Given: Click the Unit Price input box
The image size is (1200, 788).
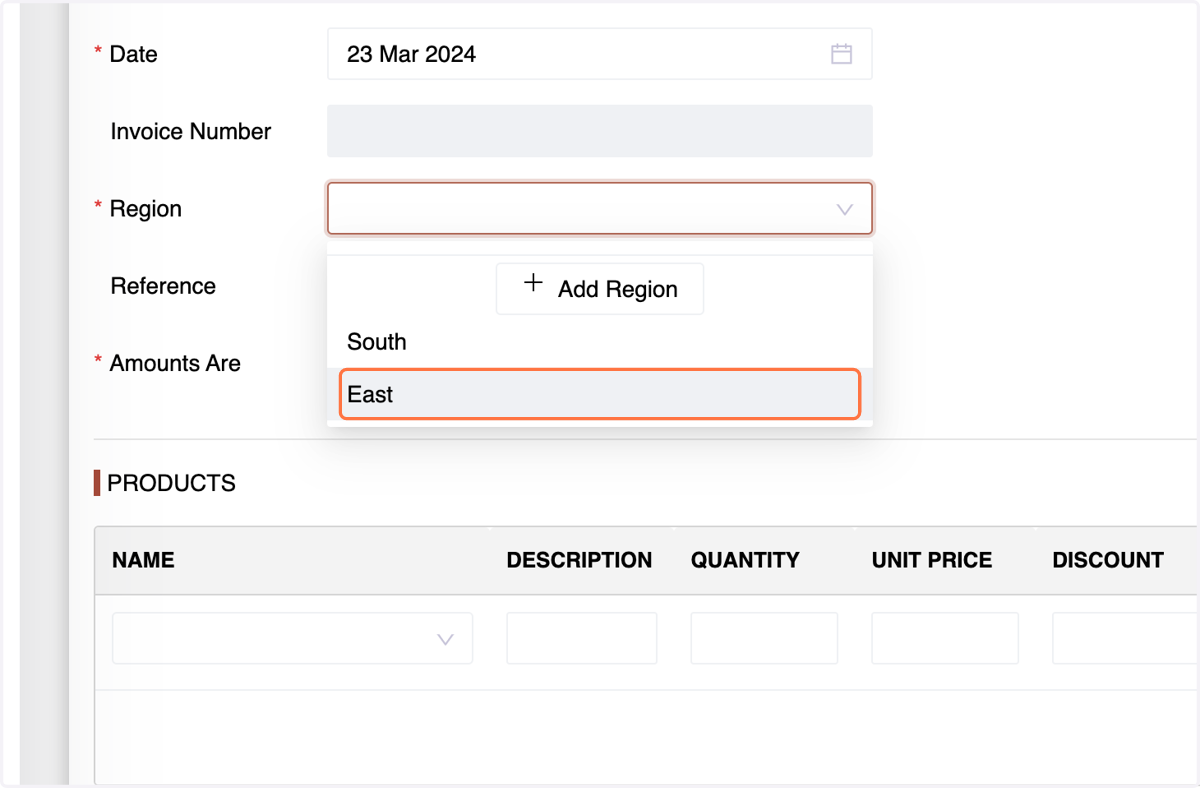Looking at the screenshot, I should [x=945, y=639].
